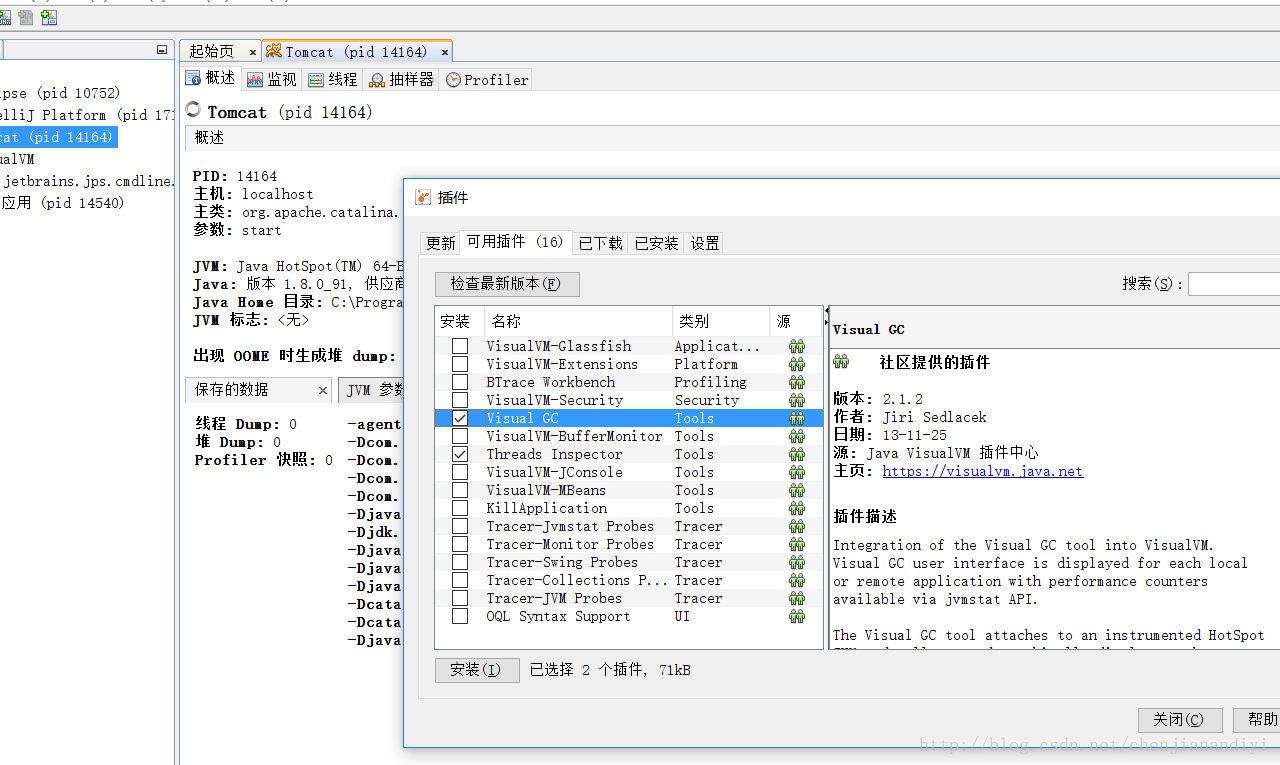Image resolution: width=1280 pixels, height=765 pixels.
Task: Click the 安装 install button
Action: pos(477,670)
